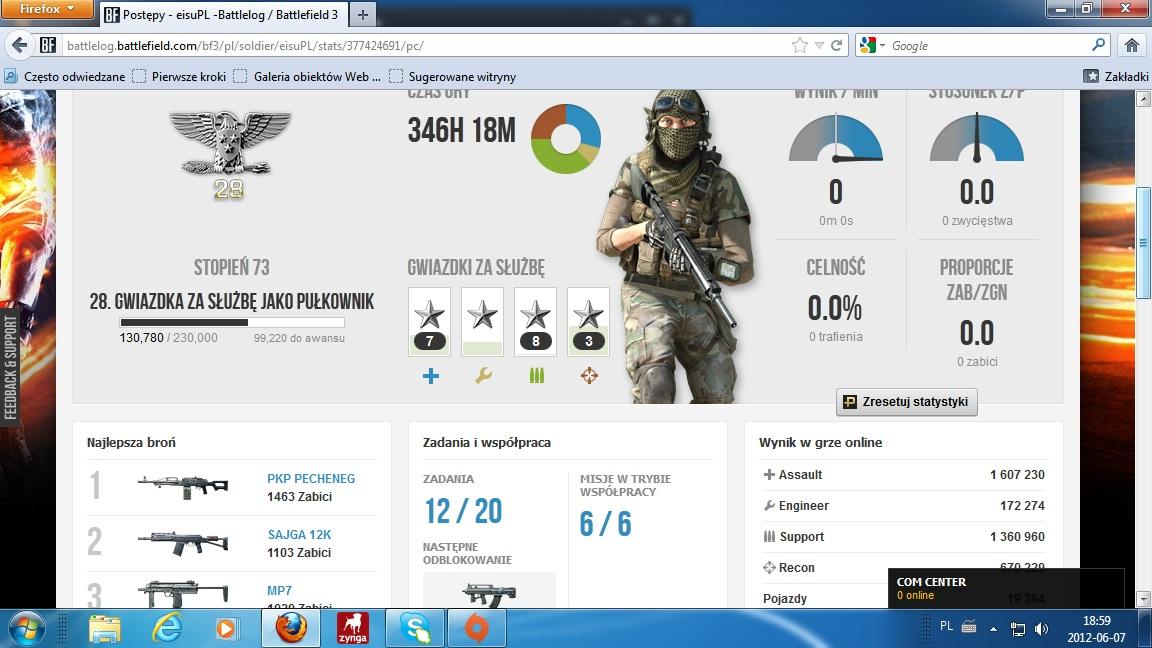This screenshot has width=1152, height=648.
Task: Open the Pierwsze kroki bookmark
Action: tap(179, 76)
